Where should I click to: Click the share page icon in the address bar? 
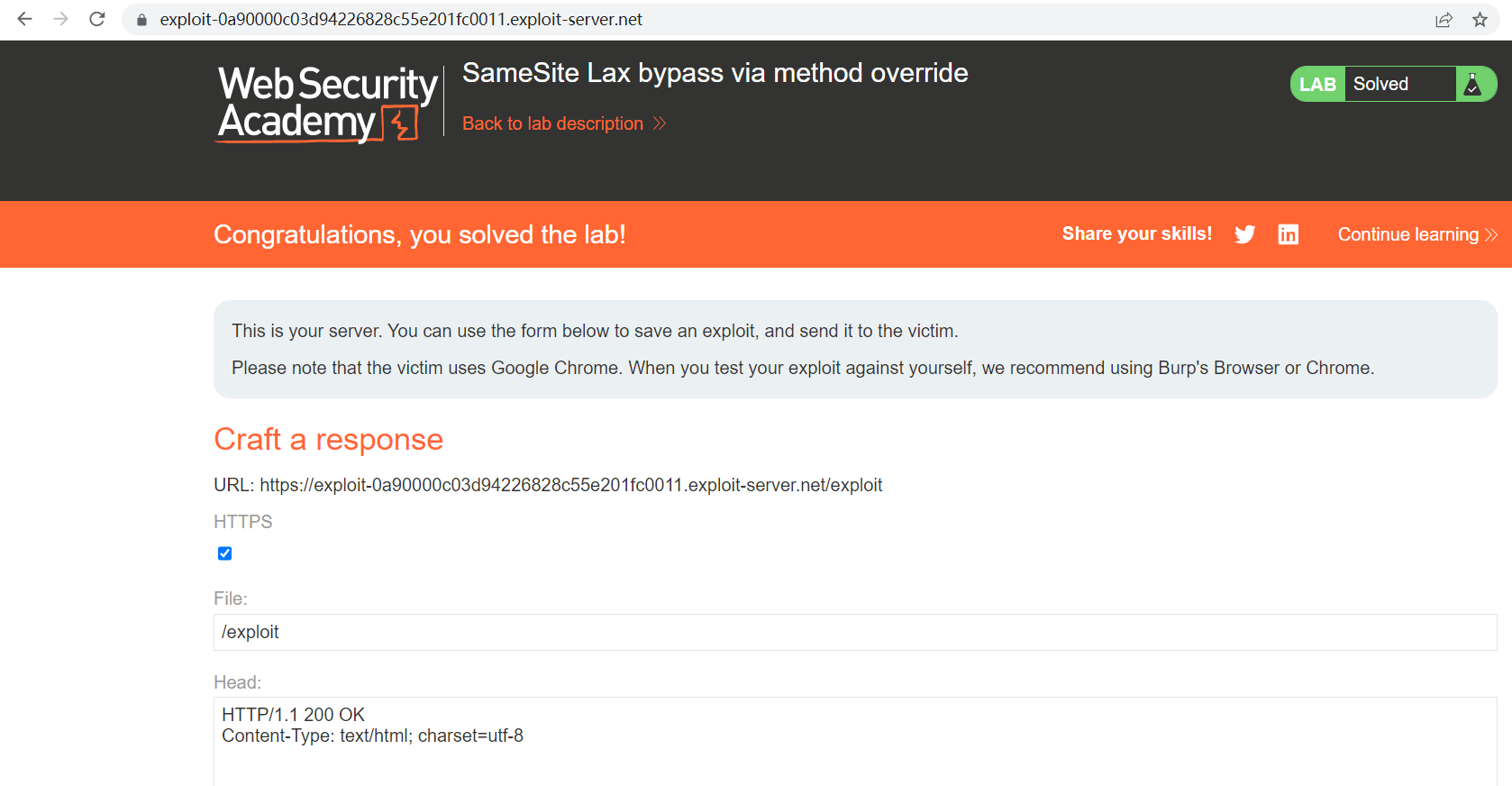pyautogui.click(x=1444, y=20)
